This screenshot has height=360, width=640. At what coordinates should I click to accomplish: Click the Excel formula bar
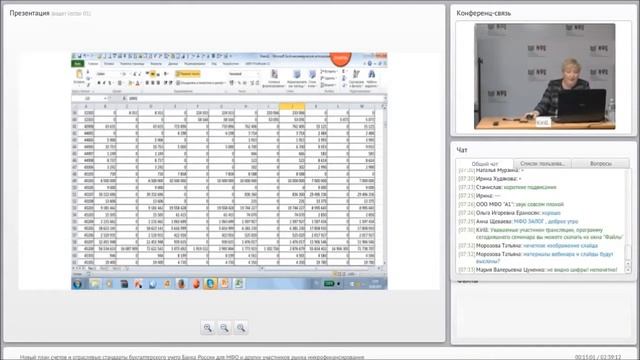tap(255, 98)
